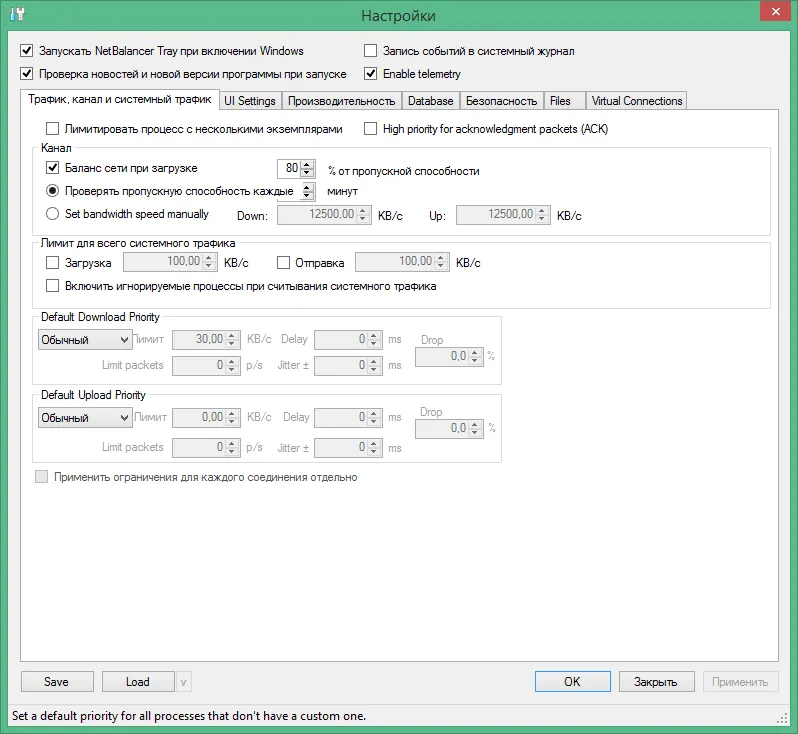The image size is (798, 734).
Task: Click the status bar text about default priority
Action: point(189,716)
